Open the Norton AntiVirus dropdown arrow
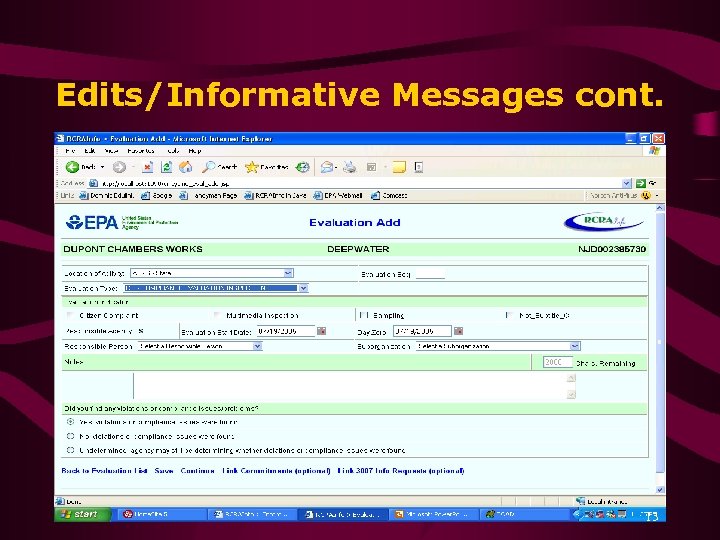Viewport: 720px width, 540px height. (x=657, y=196)
